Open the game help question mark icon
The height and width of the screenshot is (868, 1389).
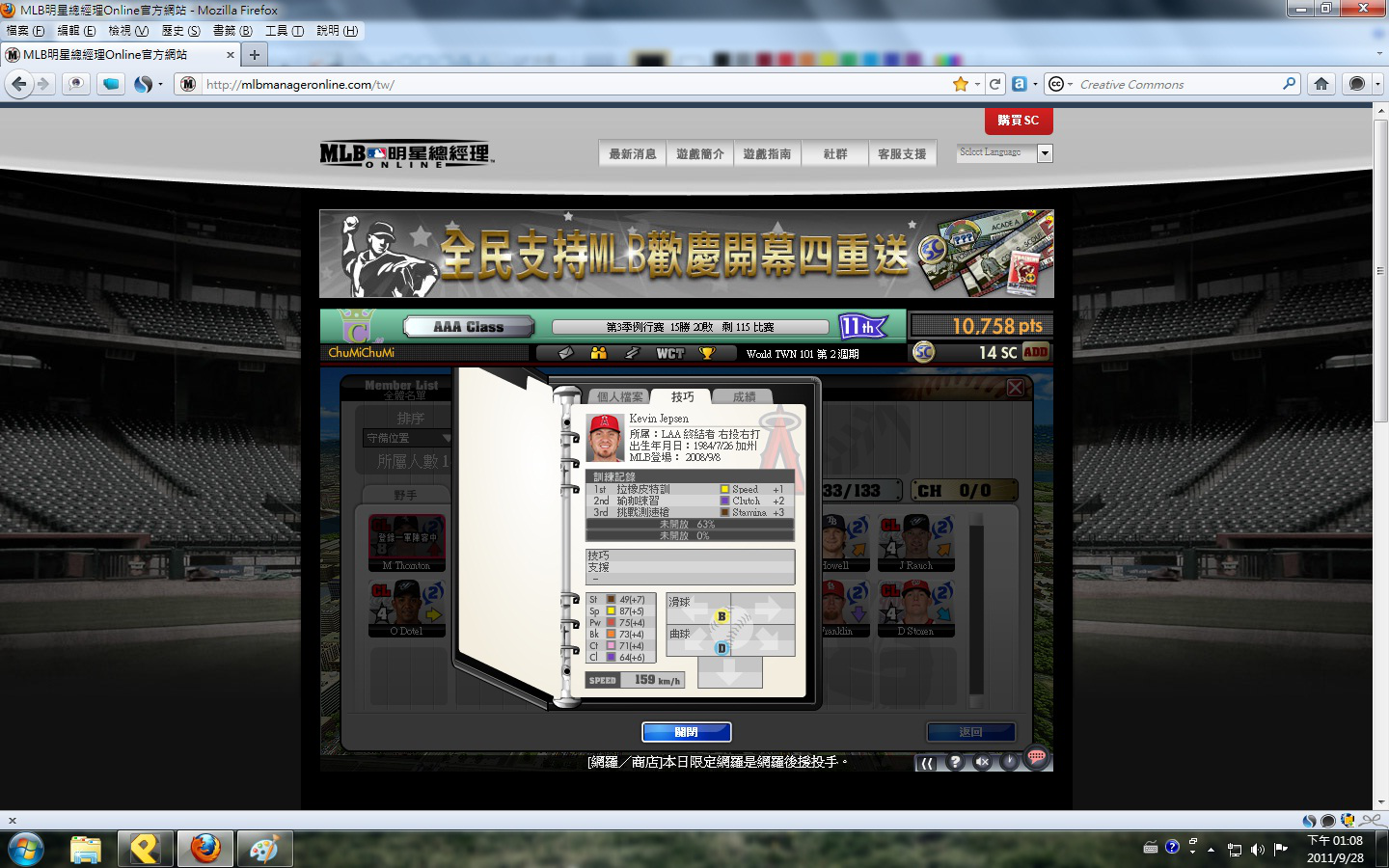tap(955, 762)
